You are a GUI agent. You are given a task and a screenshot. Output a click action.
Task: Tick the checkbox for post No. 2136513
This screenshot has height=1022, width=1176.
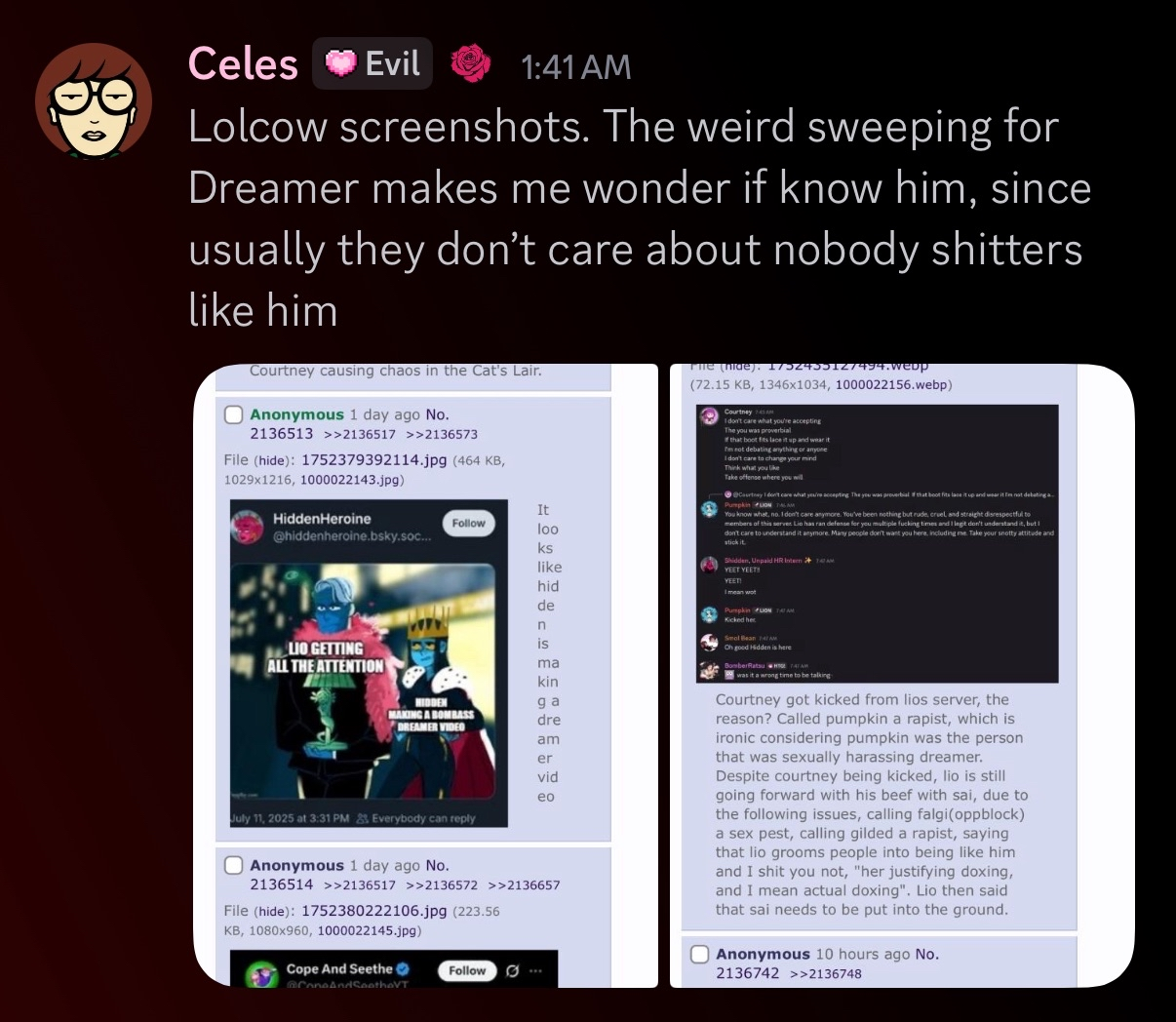234,414
